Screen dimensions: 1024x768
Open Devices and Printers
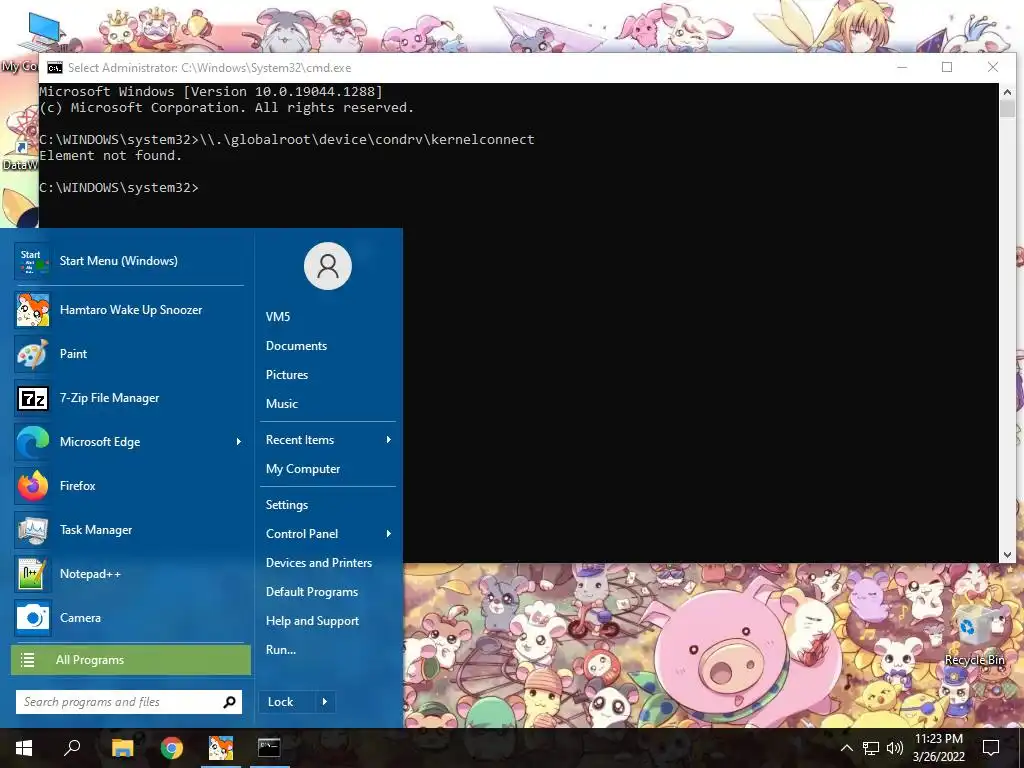point(319,563)
